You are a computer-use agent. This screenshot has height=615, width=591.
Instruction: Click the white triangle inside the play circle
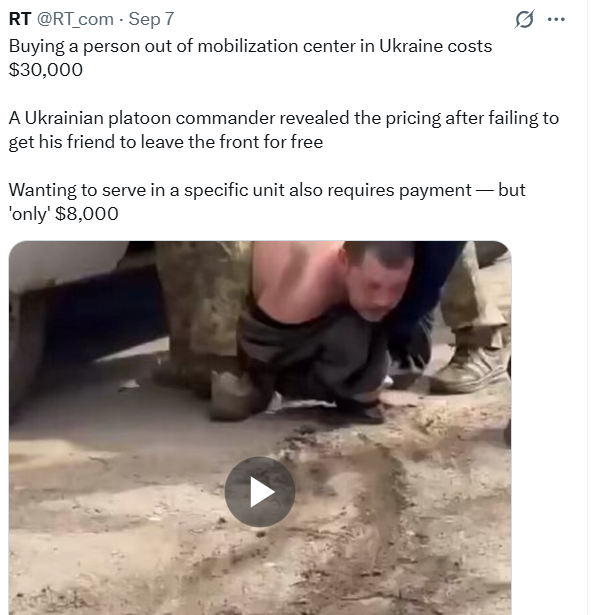point(262,491)
